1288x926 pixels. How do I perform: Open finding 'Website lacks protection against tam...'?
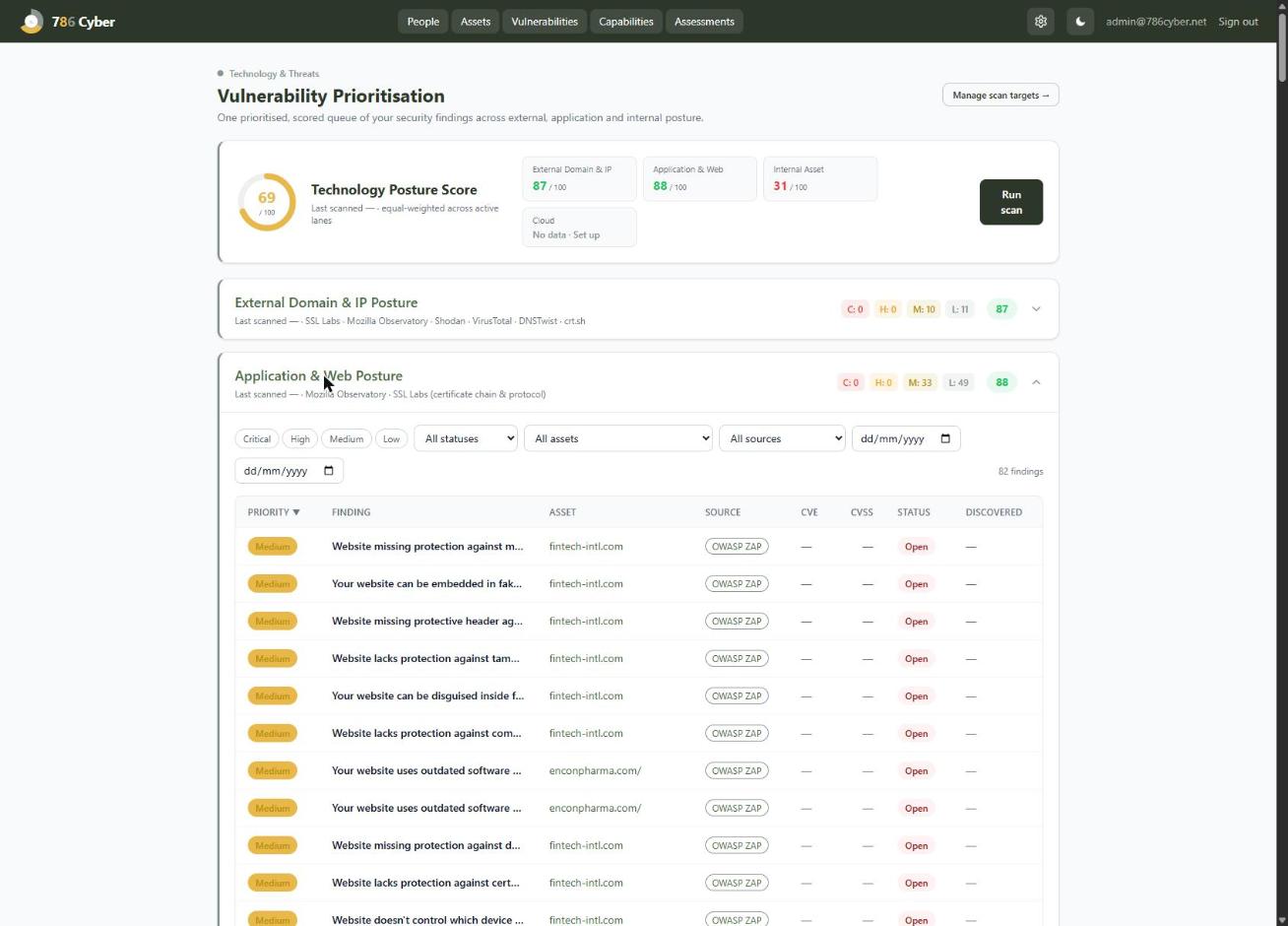click(x=425, y=658)
